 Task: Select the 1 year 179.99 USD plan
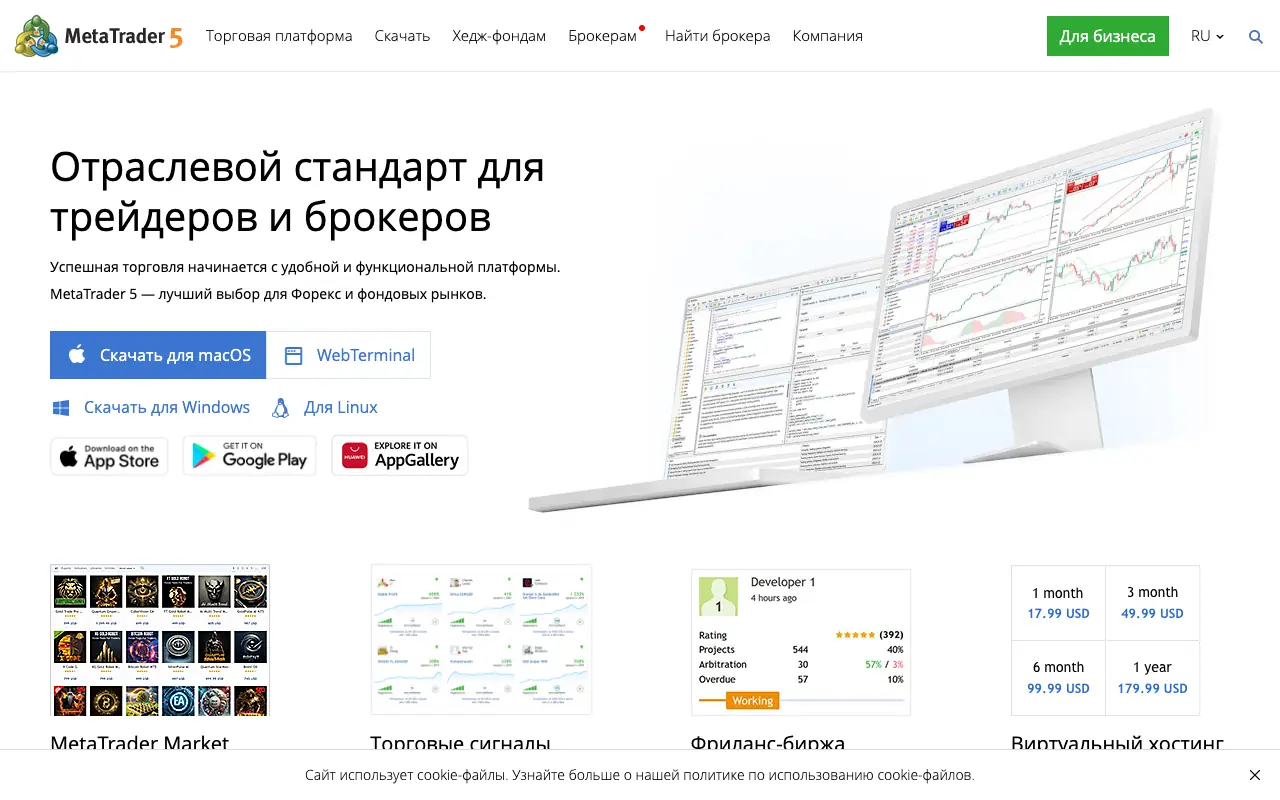point(1152,678)
